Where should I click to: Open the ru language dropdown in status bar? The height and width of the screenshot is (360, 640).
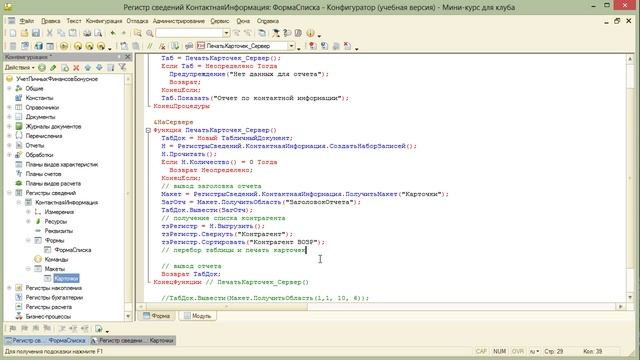534,351
